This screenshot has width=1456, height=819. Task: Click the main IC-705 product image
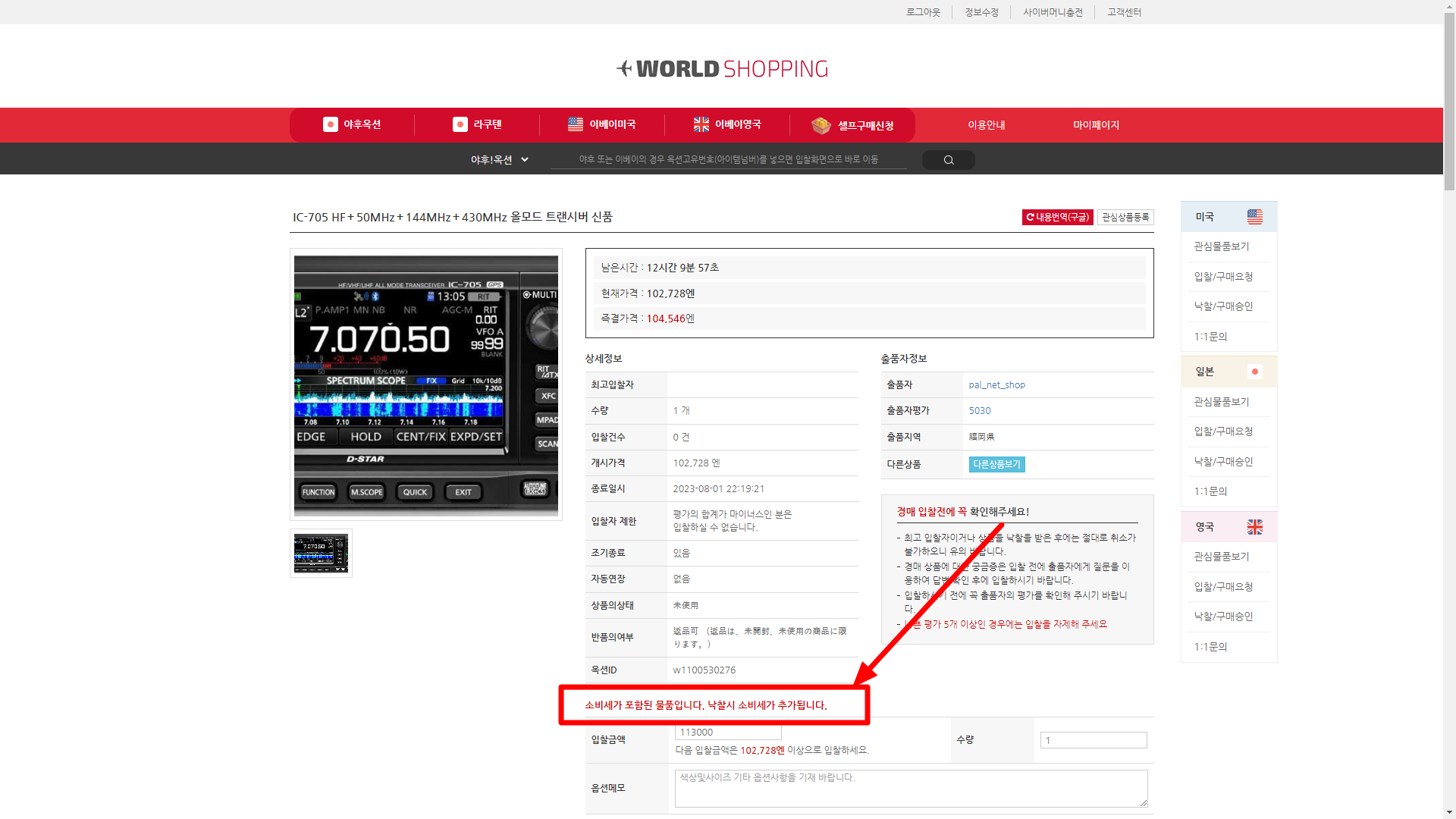pos(426,384)
